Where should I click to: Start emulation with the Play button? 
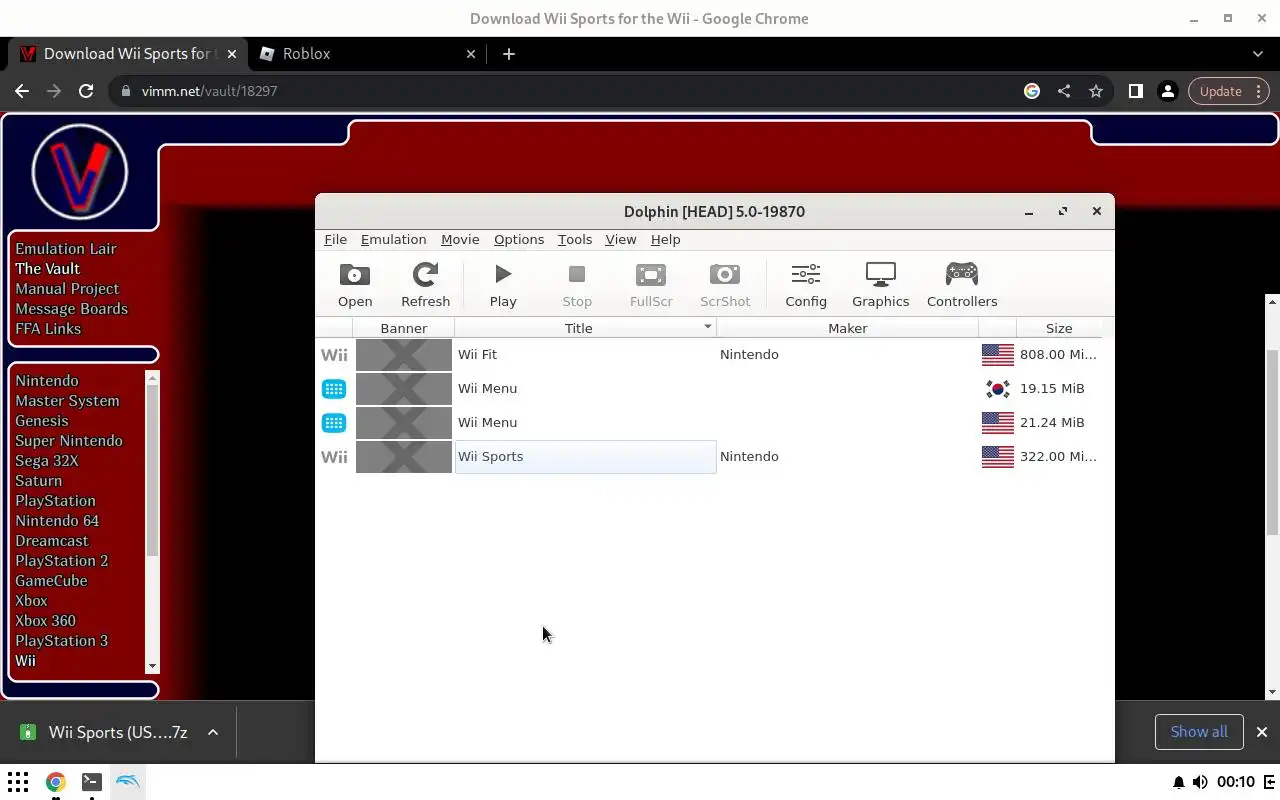pyautogui.click(x=503, y=285)
